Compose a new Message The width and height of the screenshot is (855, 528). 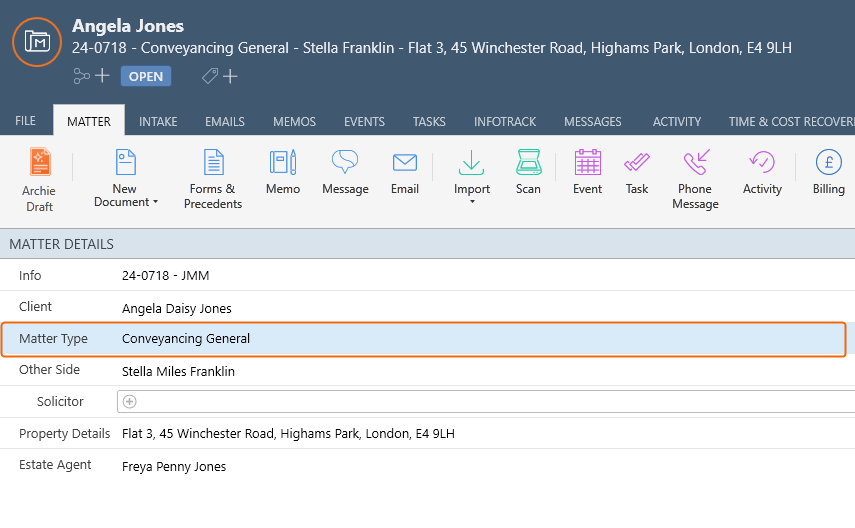345,172
